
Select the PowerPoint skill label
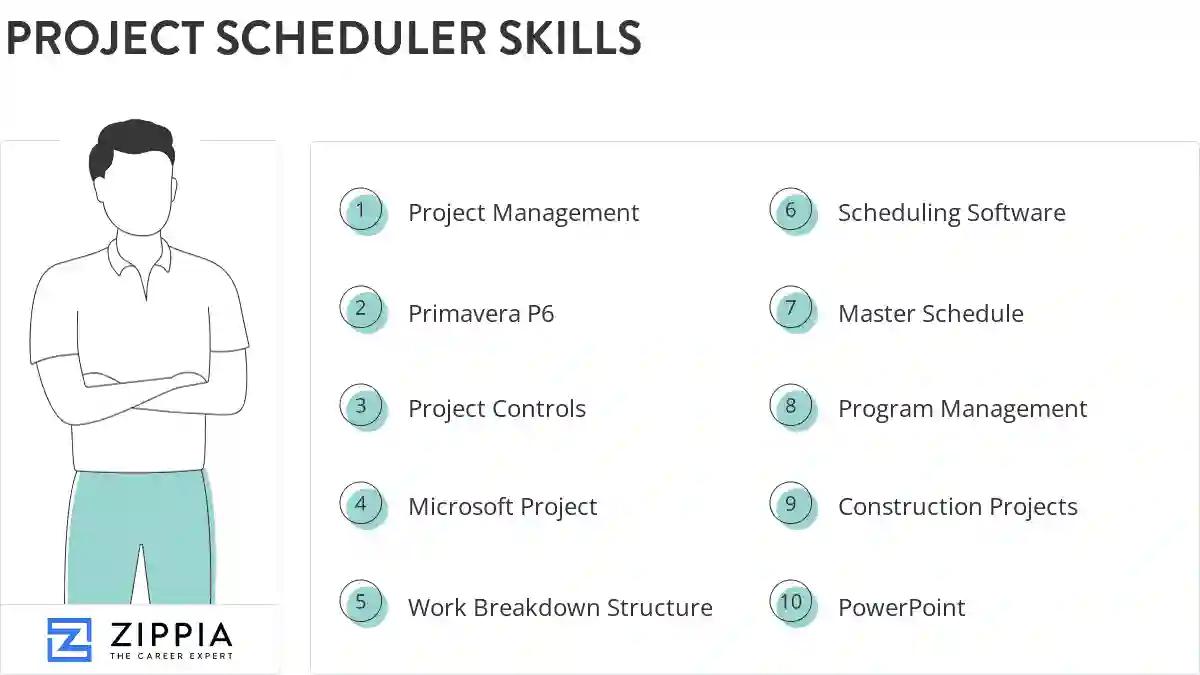click(901, 607)
